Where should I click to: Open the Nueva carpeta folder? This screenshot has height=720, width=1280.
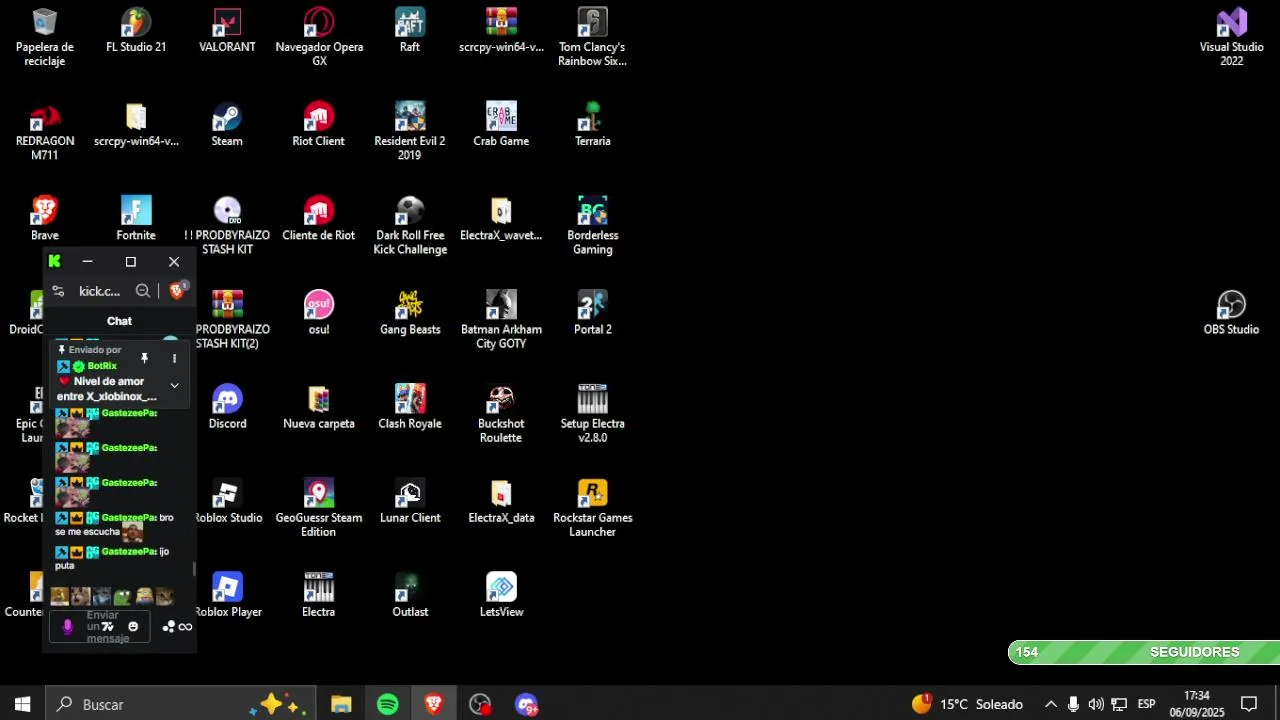319,407
